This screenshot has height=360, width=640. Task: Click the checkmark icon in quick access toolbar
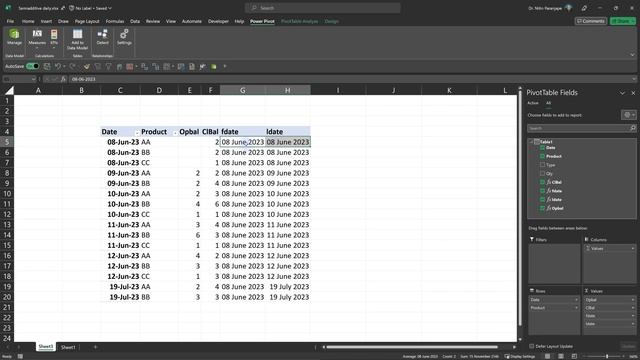pos(87,67)
